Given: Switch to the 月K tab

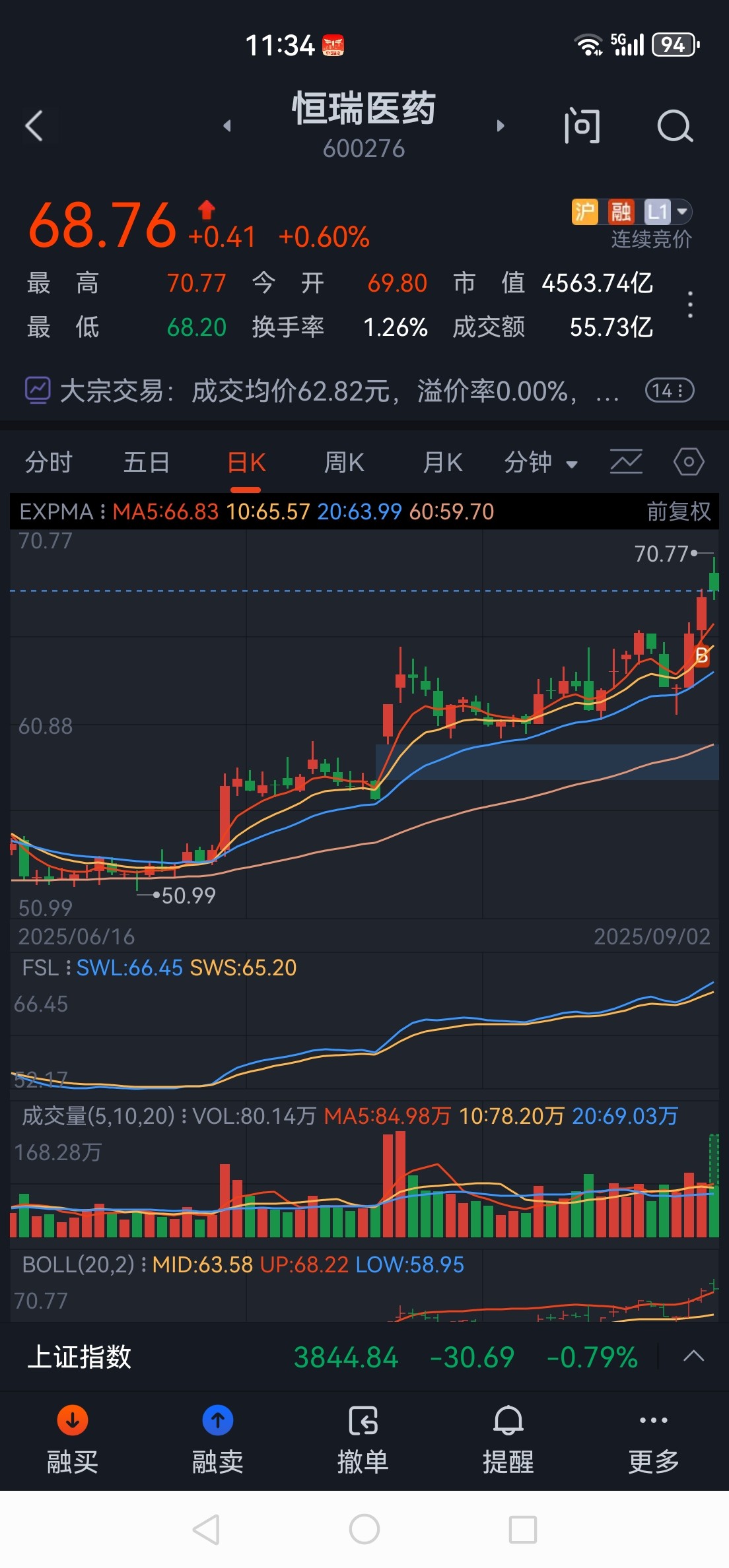Looking at the screenshot, I should (x=442, y=463).
